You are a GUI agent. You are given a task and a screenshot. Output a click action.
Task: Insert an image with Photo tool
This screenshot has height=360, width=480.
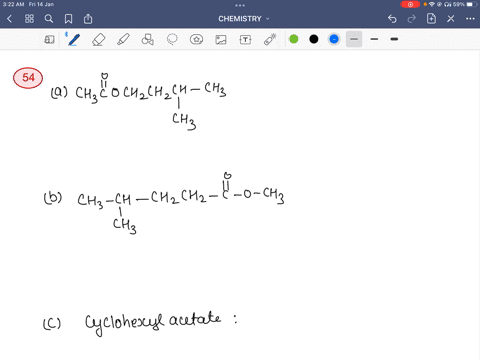click(221, 40)
